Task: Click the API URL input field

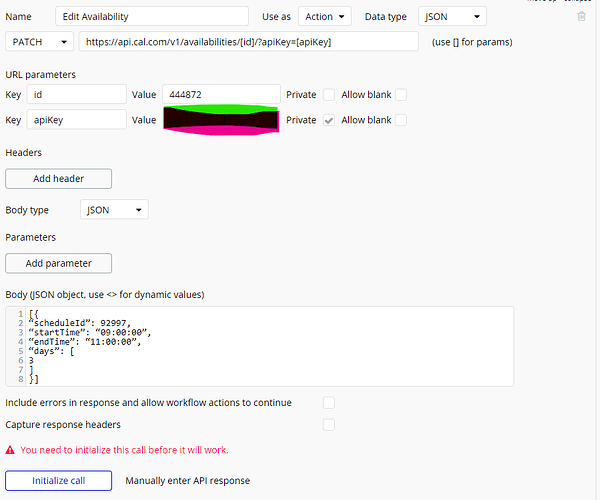Action: click(x=249, y=42)
